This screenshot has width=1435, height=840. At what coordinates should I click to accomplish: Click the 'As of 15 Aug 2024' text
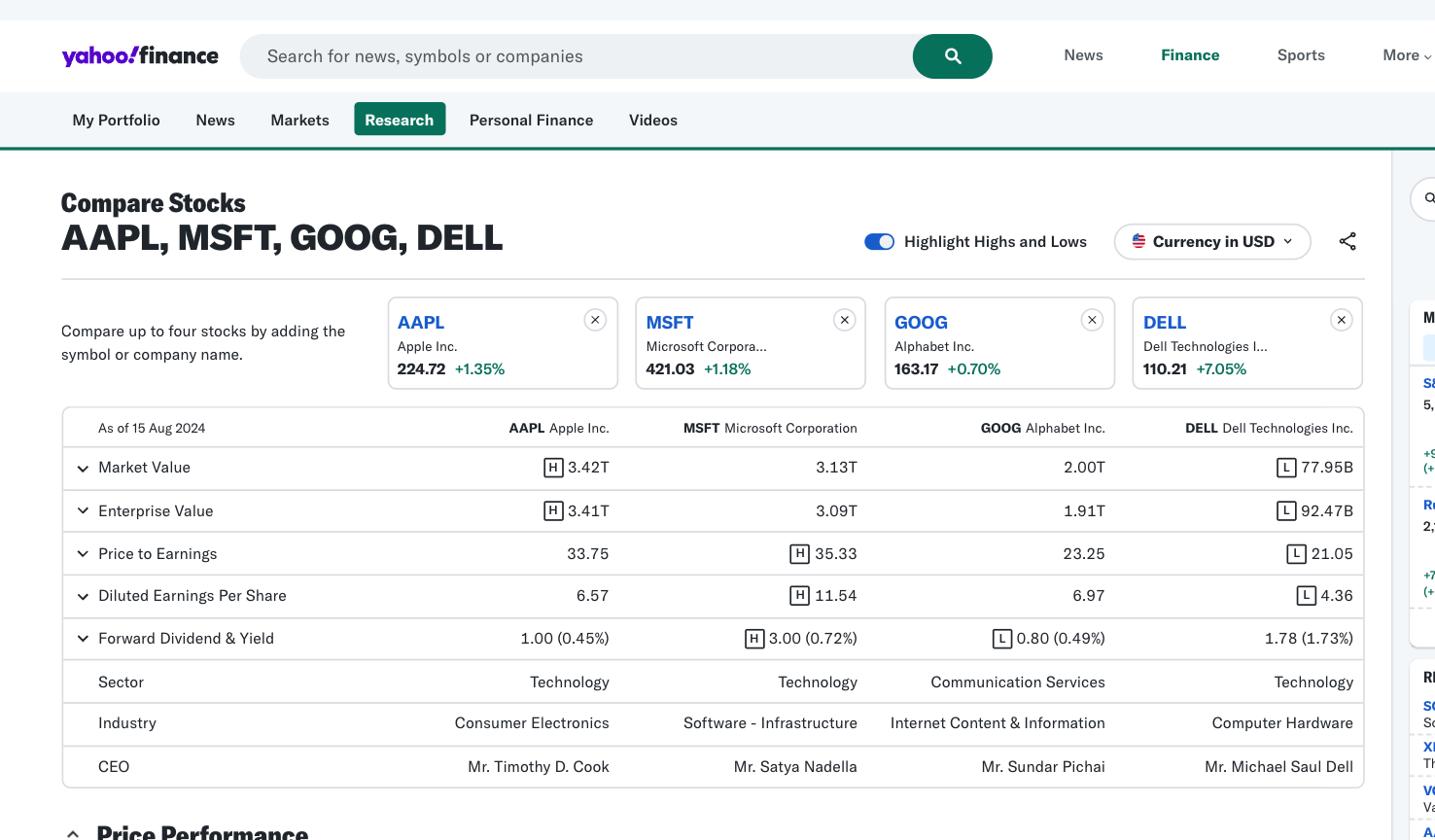pos(152,428)
